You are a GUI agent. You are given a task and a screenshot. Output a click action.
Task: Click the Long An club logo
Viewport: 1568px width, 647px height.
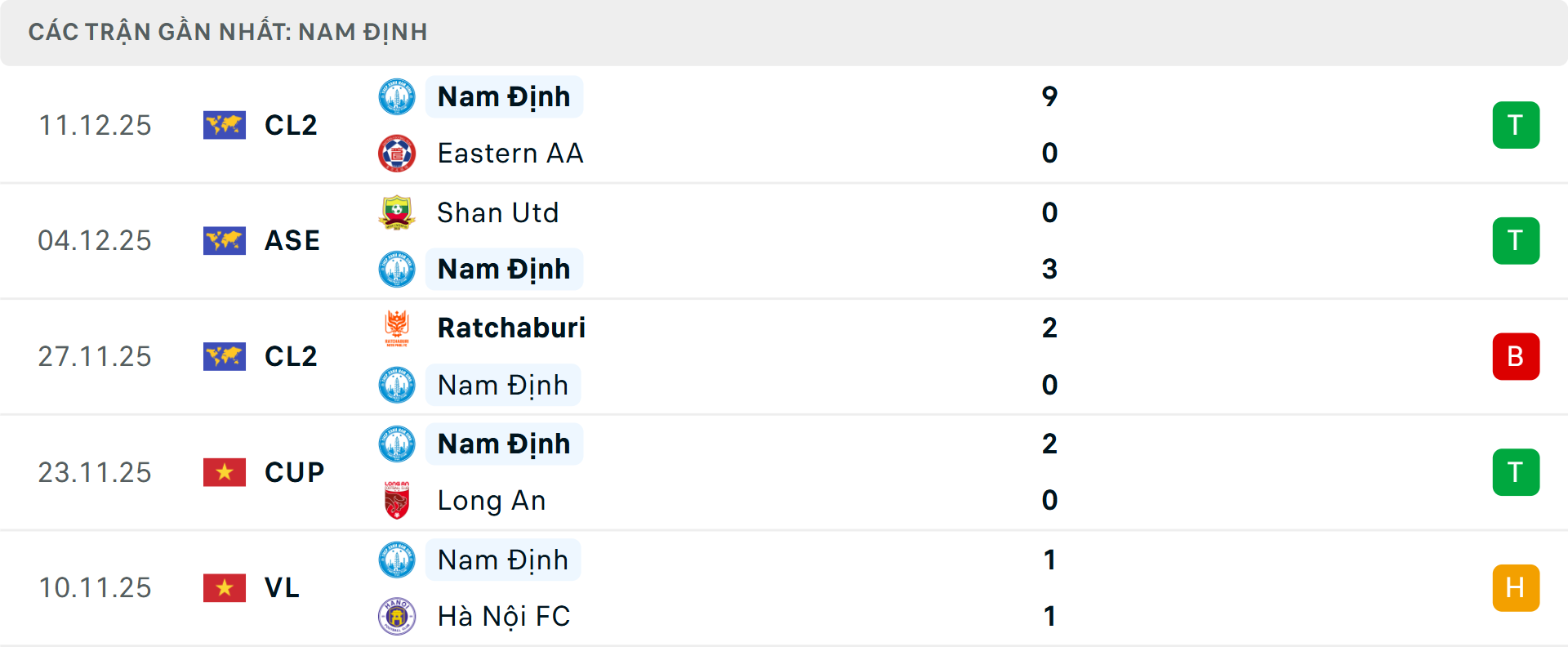397,500
